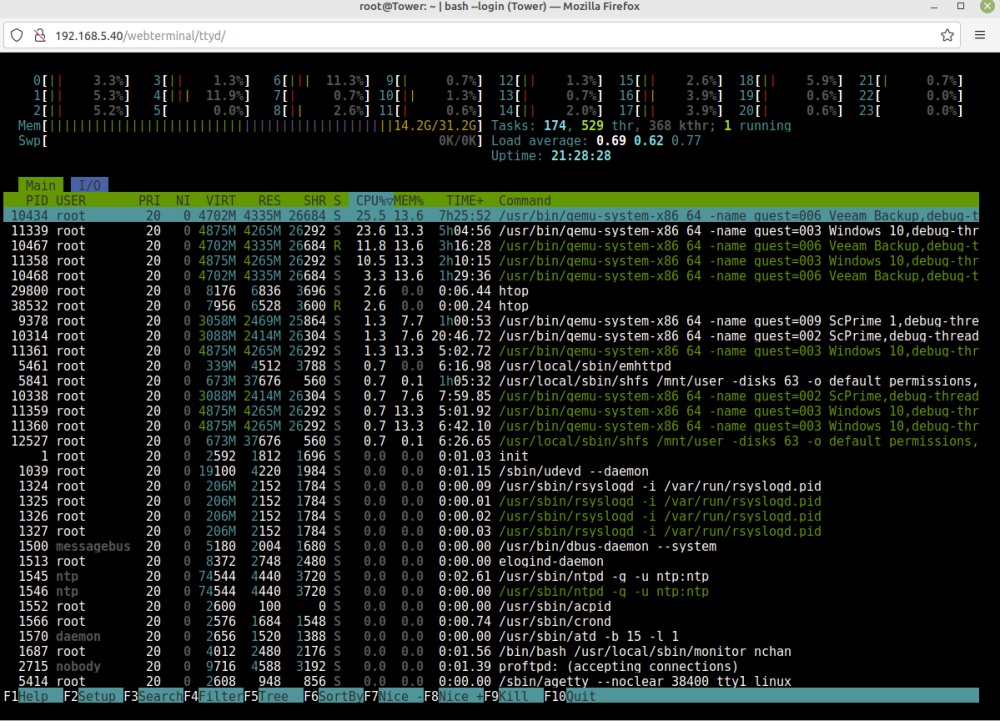The width and height of the screenshot is (1000, 721).
Task: Click F6 SortBy in the function bar
Action: 334,696
